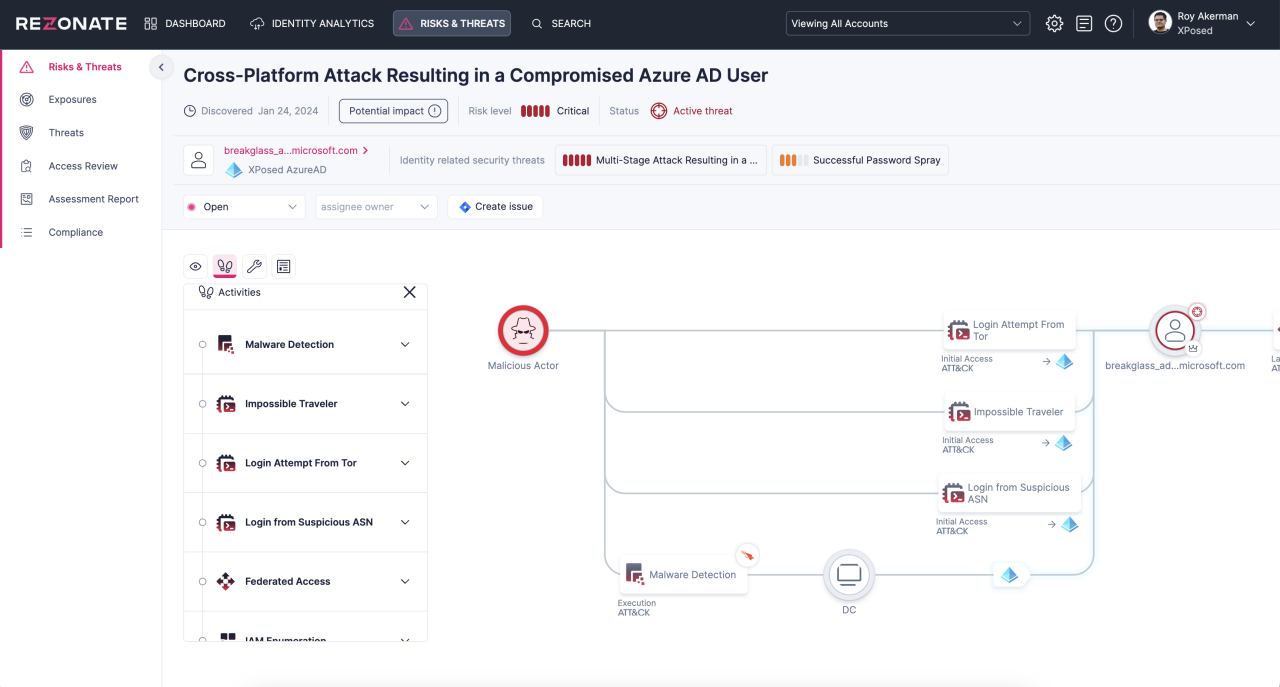Select the Activities footprints tool icon
This screenshot has width=1280, height=687.
225,266
